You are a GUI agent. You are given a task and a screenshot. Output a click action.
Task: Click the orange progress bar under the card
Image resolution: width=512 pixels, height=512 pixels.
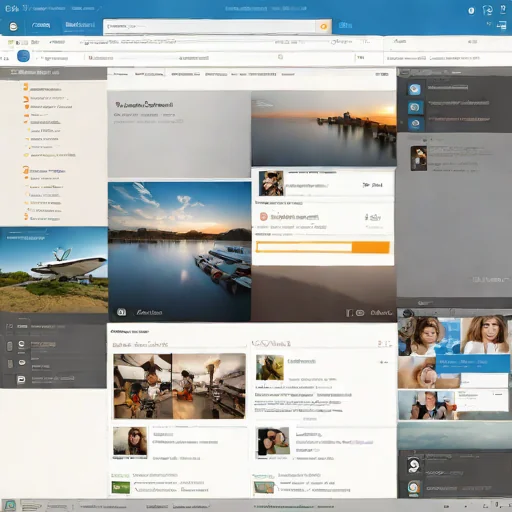point(323,247)
